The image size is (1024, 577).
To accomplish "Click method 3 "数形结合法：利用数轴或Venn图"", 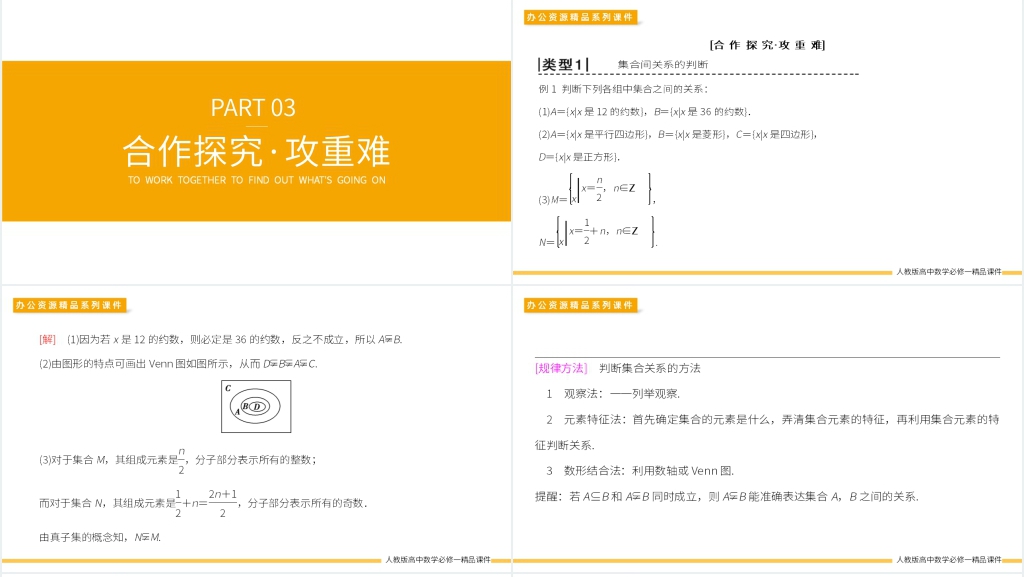I will point(640,471).
